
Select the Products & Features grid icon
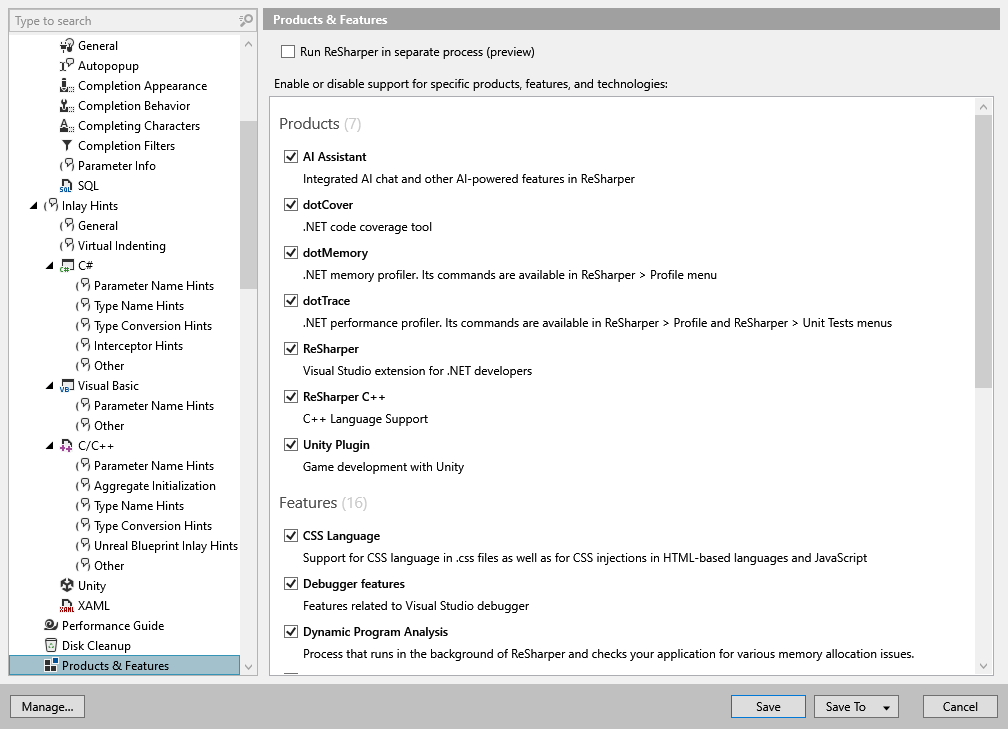[x=49, y=665]
